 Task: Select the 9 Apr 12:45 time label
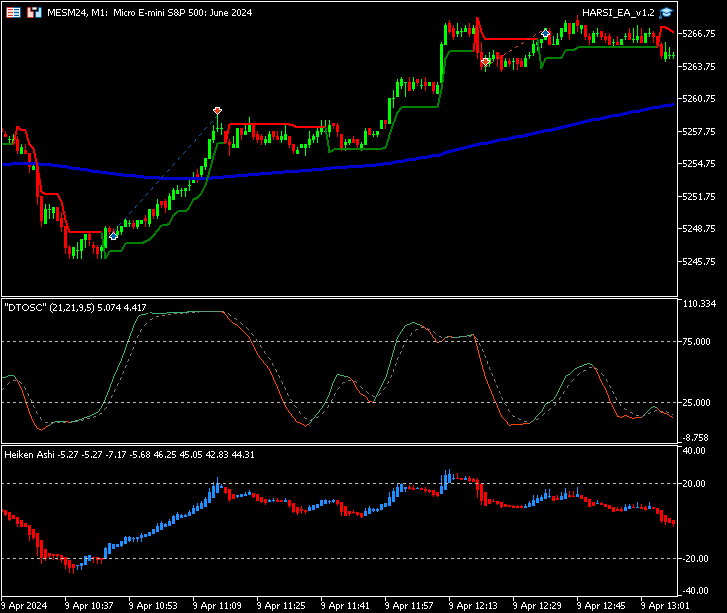coord(601,606)
